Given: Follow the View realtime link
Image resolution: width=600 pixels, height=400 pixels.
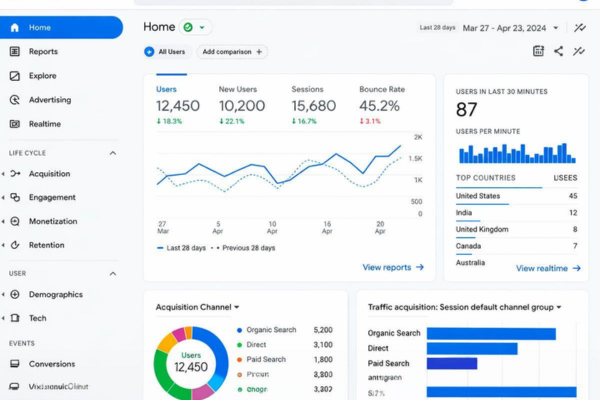Looking at the screenshot, I should point(548,268).
